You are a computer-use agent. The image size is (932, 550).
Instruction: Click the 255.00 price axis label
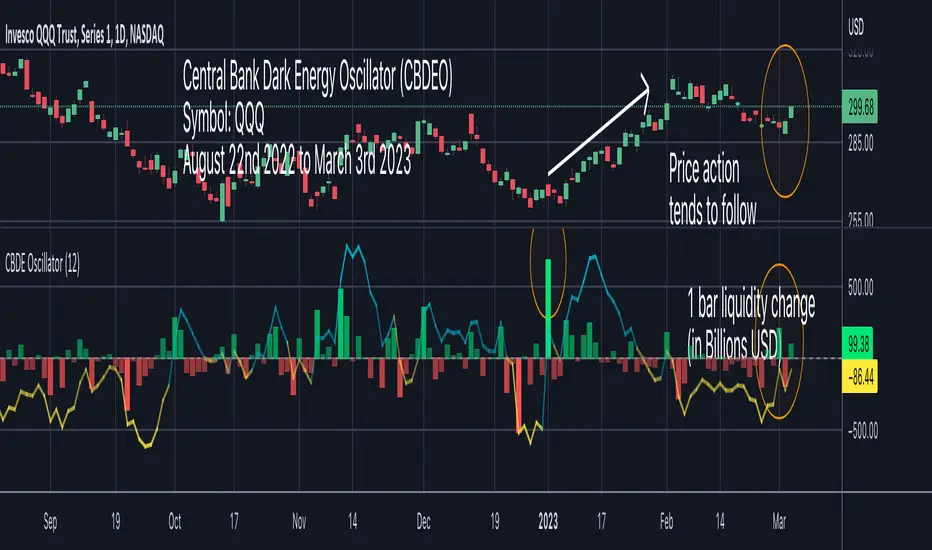(x=861, y=220)
